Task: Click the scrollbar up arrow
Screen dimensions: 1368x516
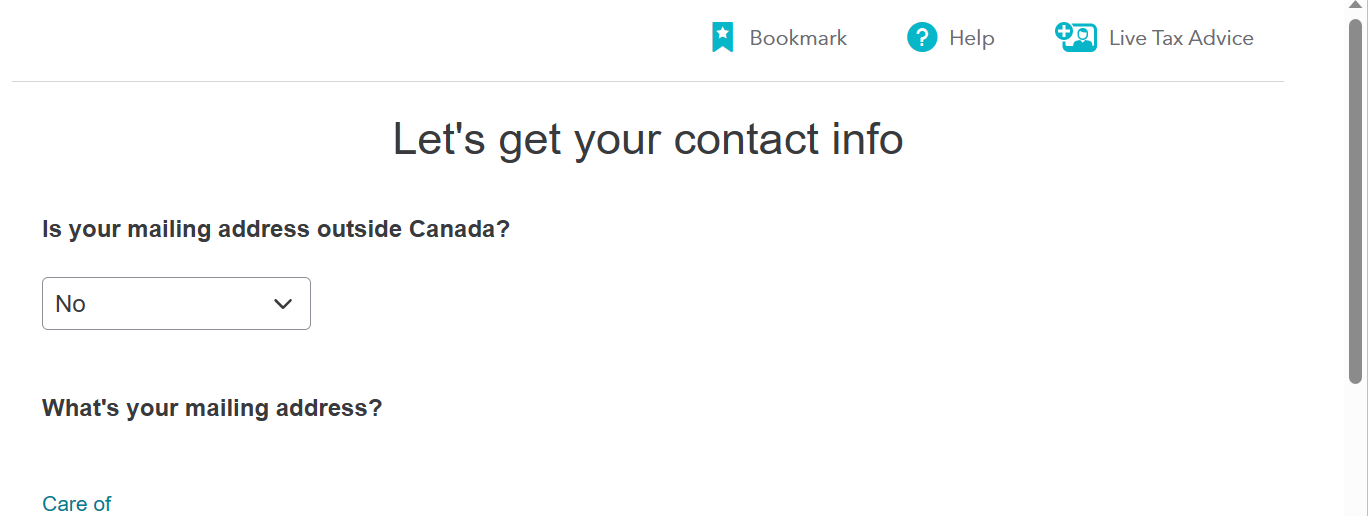Action: click(1356, 7)
